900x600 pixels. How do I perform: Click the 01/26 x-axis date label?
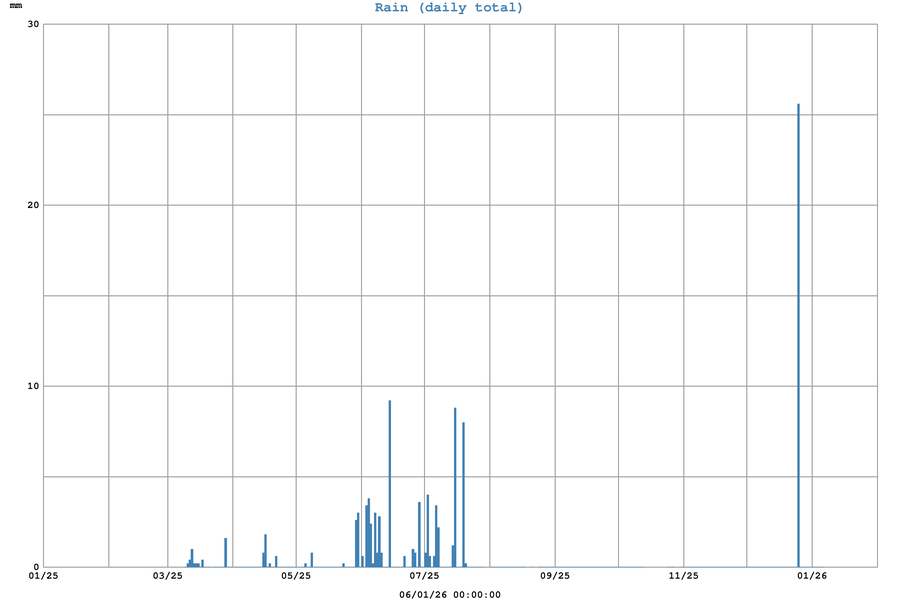pos(812,576)
